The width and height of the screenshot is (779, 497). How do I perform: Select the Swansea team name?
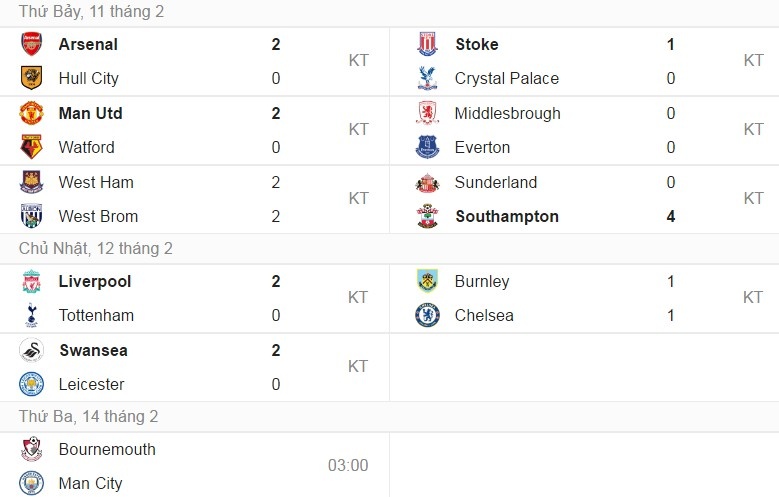tap(93, 351)
